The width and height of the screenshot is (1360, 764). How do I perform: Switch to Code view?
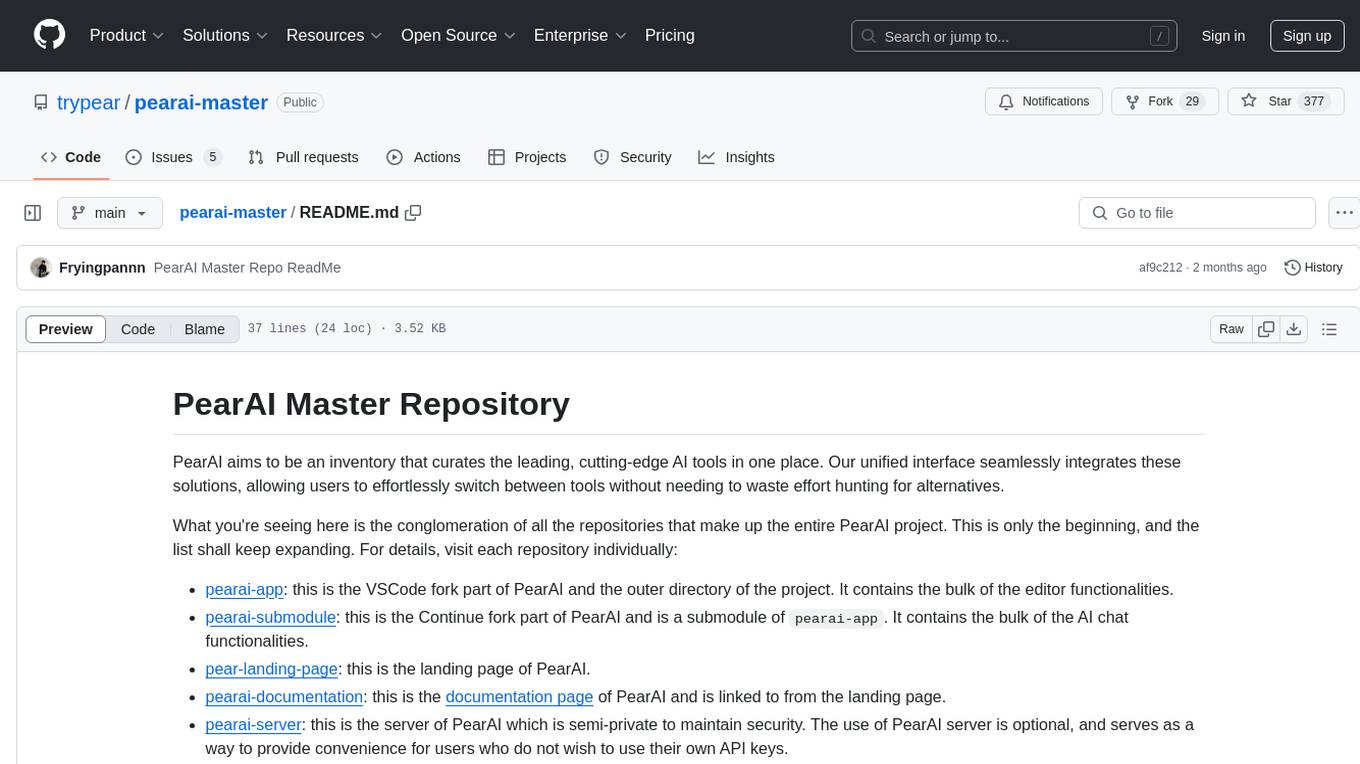click(x=138, y=329)
